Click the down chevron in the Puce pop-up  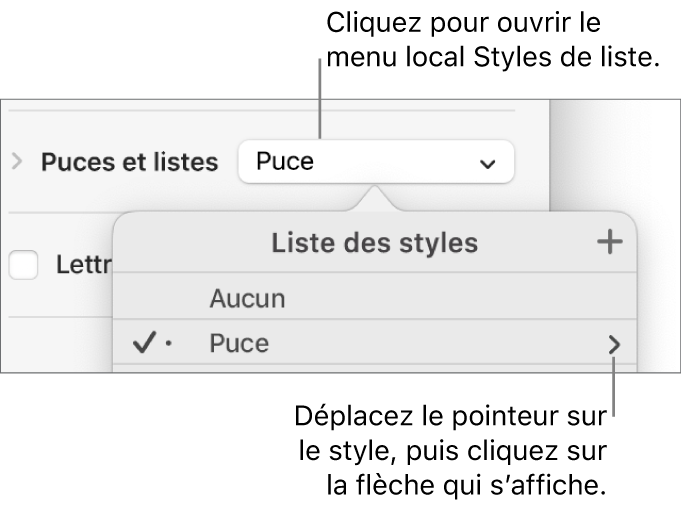pyautogui.click(x=487, y=162)
